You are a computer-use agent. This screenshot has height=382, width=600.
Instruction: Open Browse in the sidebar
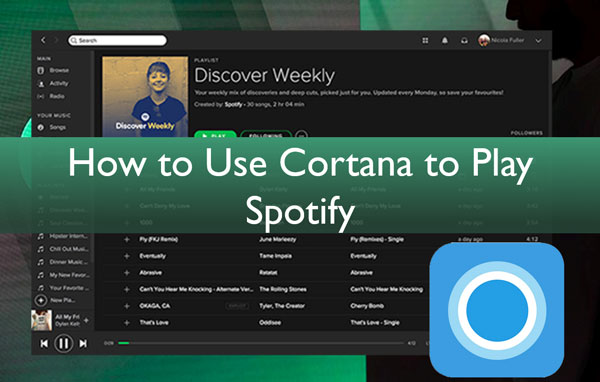[x=59, y=70]
